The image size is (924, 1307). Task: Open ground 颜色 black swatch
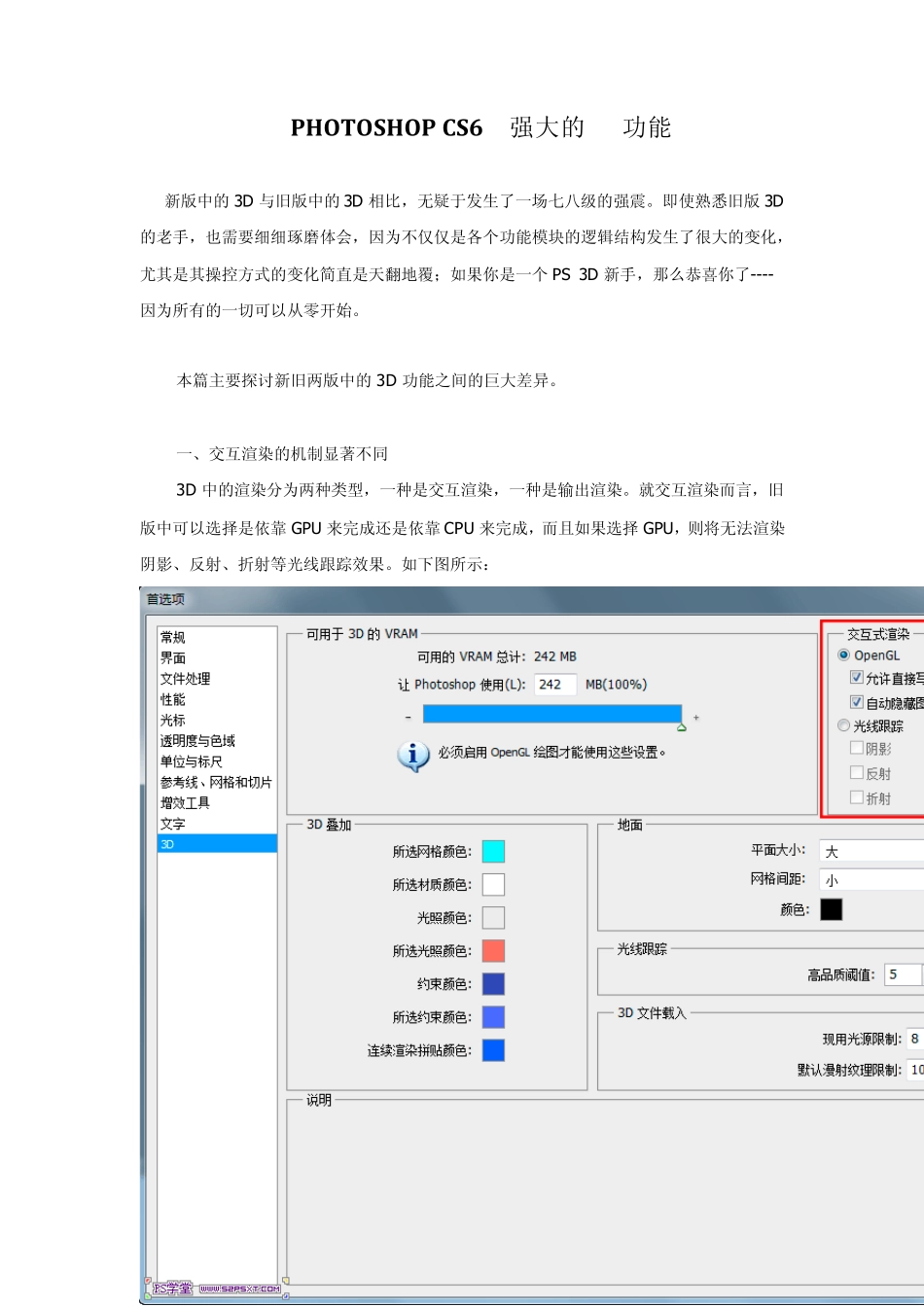click(x=831, y=909)
